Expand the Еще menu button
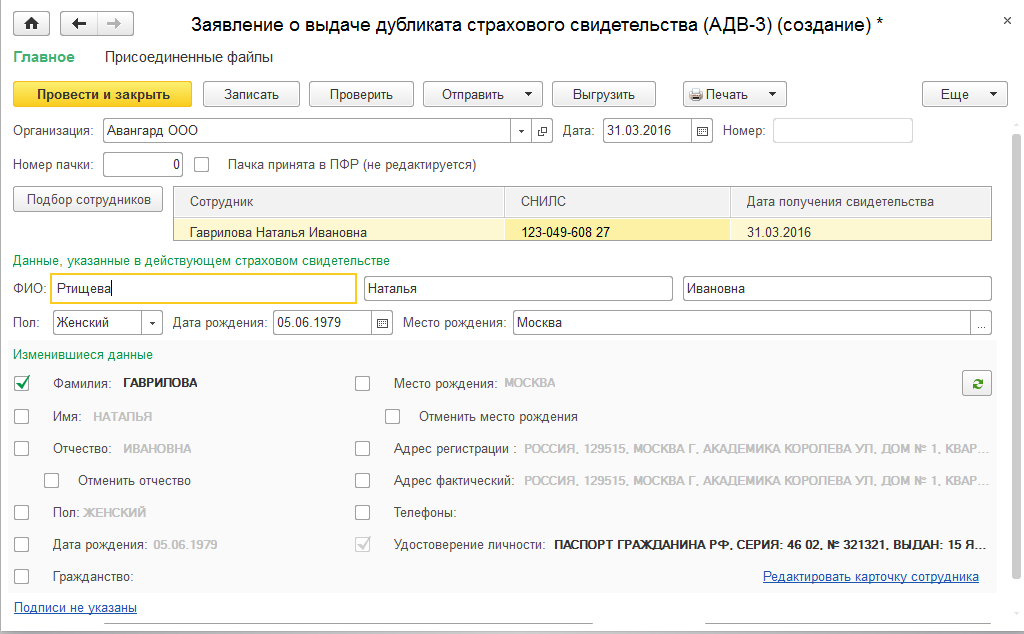The width and height of the screenshot is (1024, 634). 964,94
